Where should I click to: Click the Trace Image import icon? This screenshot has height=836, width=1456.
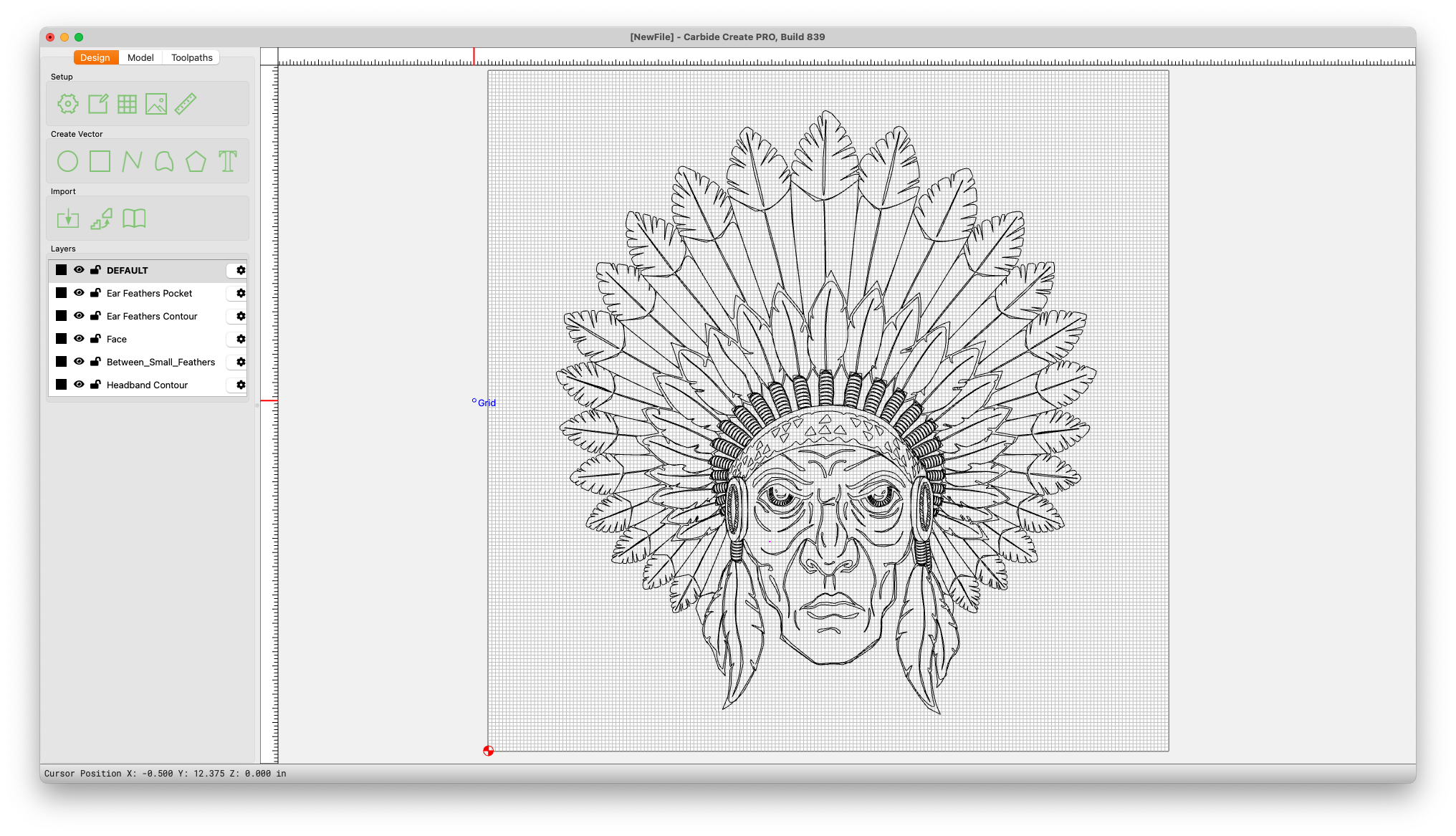pyautogui.click(x=101, y=218)
